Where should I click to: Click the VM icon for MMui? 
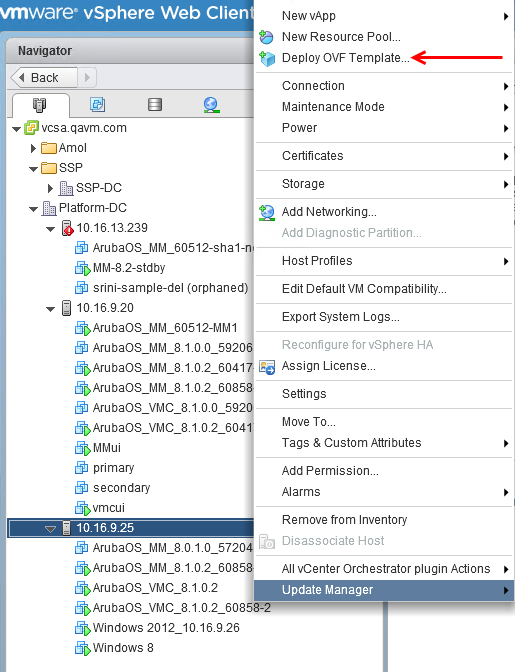click(83, 448)
